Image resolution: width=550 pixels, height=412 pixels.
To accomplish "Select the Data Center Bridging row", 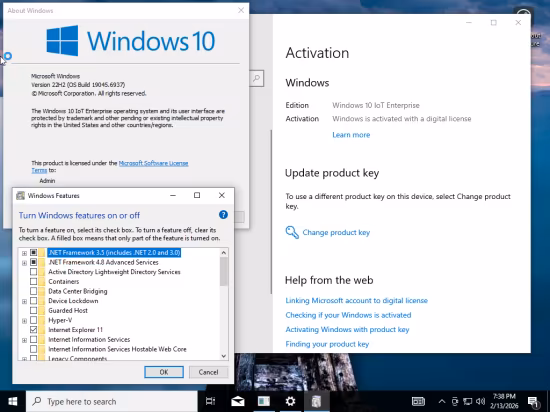I will click(78, 291).
